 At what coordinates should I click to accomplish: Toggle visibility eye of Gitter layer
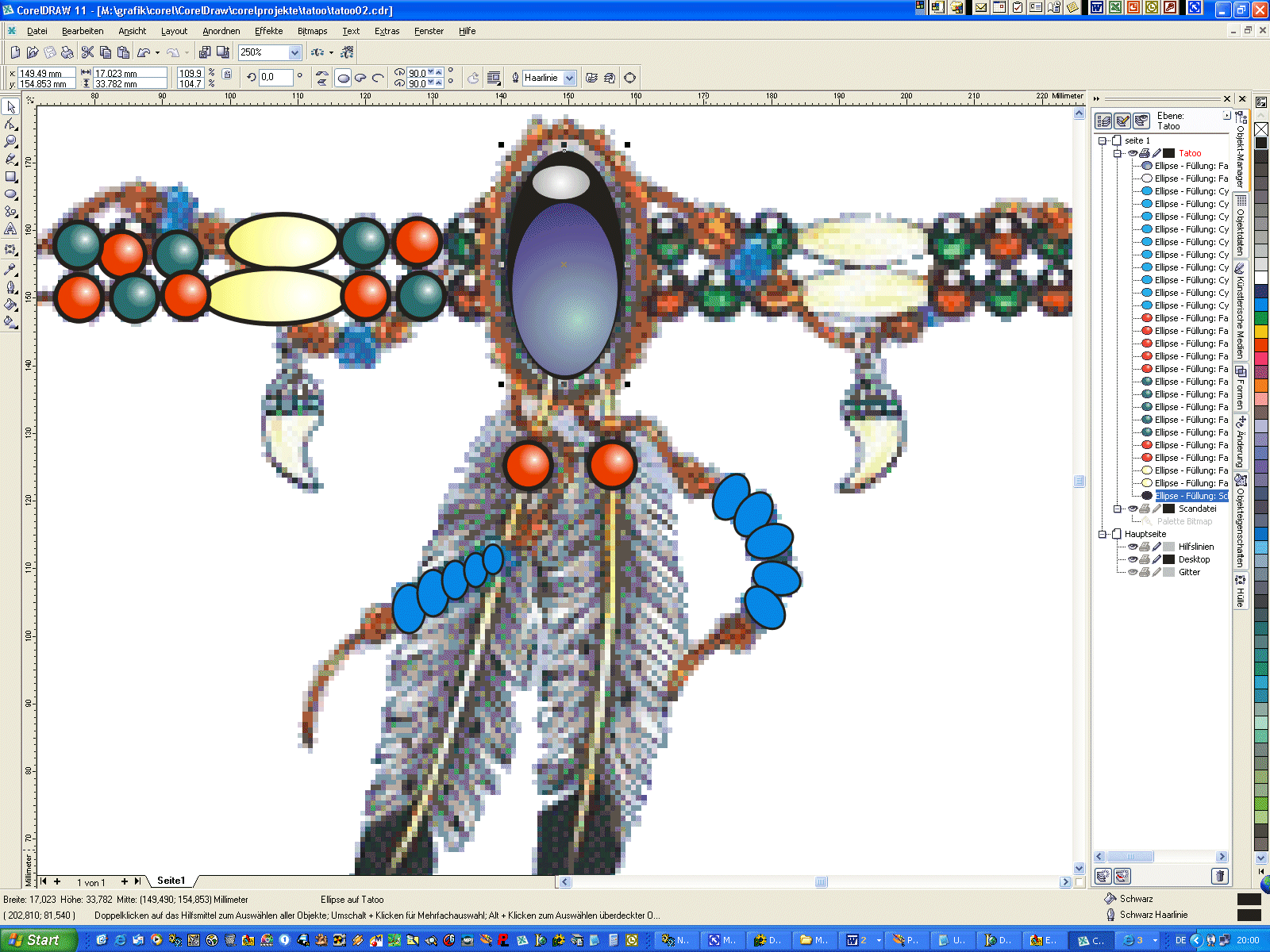point(1133,572)
